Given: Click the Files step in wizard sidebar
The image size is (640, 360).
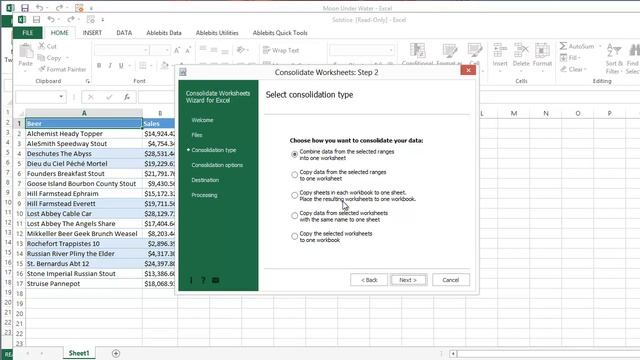Looking at the screenshot, I should point(197,135).
